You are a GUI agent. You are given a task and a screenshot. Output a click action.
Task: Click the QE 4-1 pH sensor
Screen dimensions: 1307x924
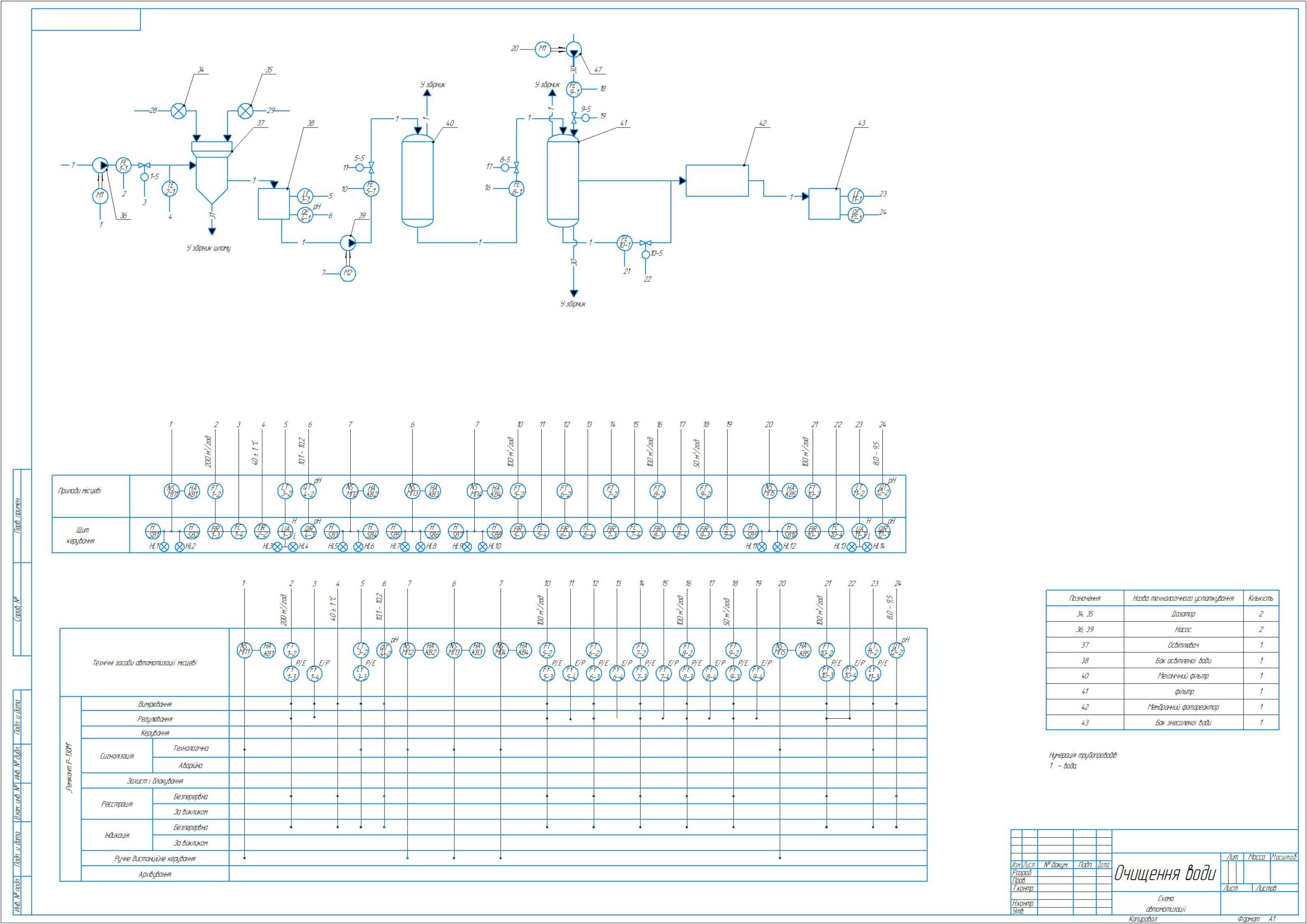306,215
